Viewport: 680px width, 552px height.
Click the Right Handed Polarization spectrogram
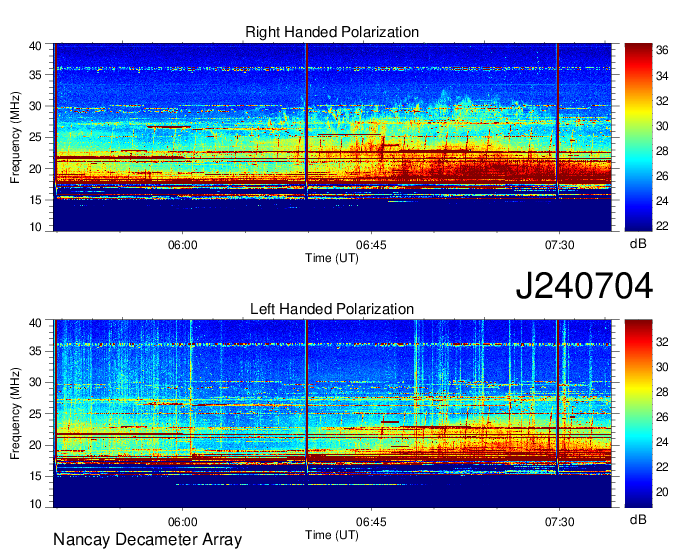[333, 137]
